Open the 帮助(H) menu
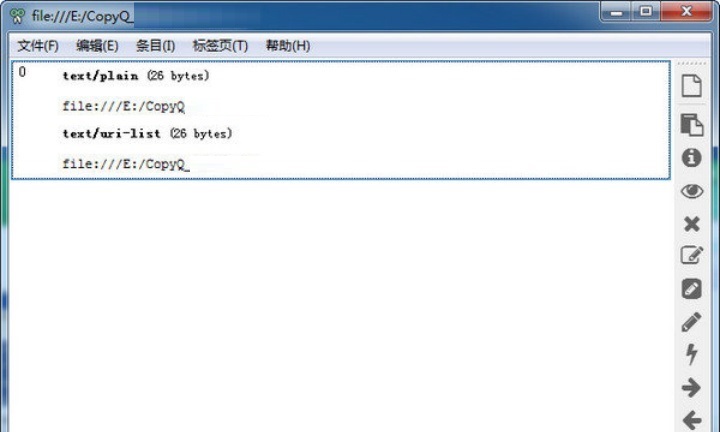The height and width of the screenshot is (432, 720). (x=288, y=46)
